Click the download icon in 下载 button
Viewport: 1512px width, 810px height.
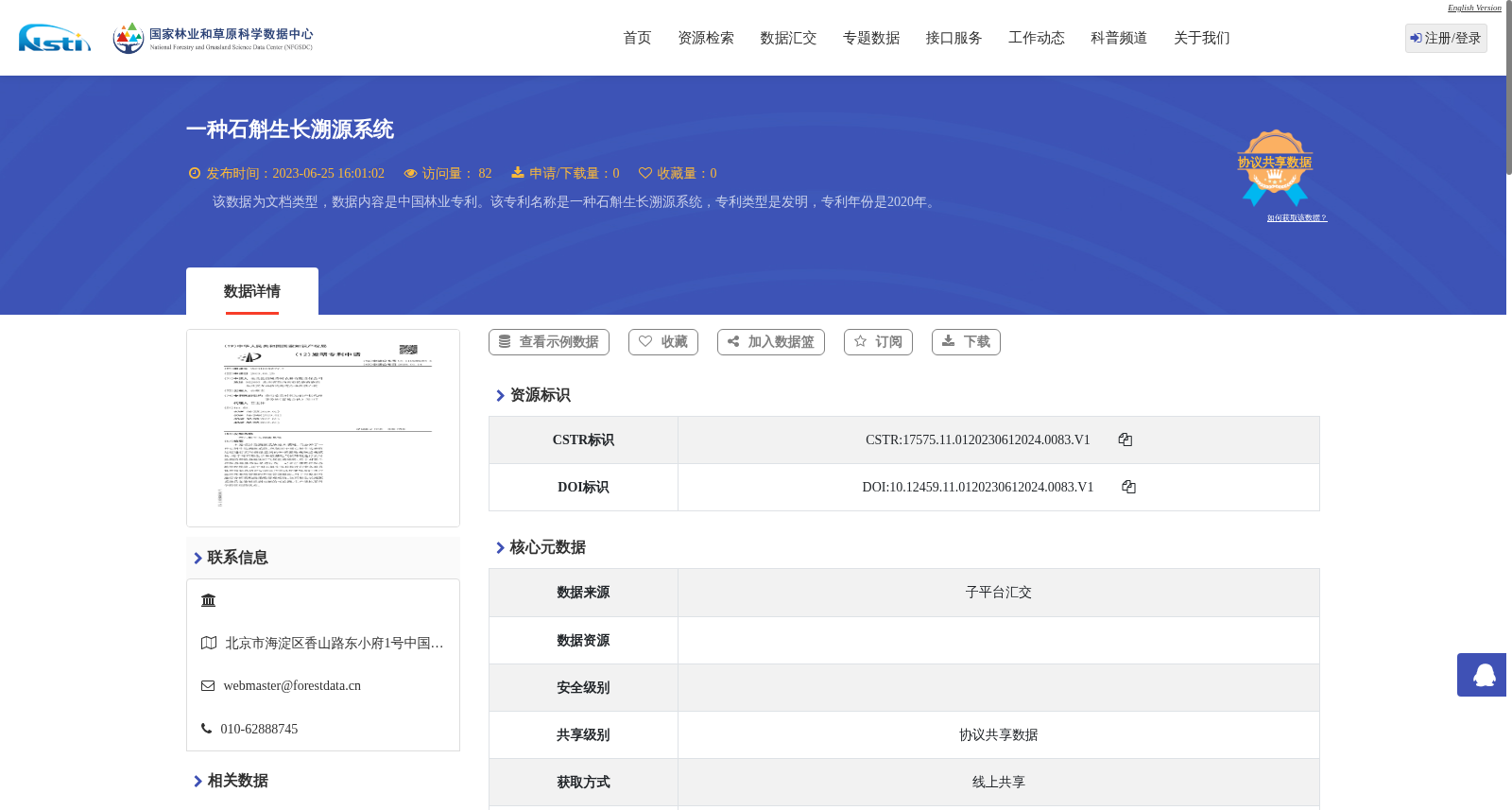coord(948,340)
